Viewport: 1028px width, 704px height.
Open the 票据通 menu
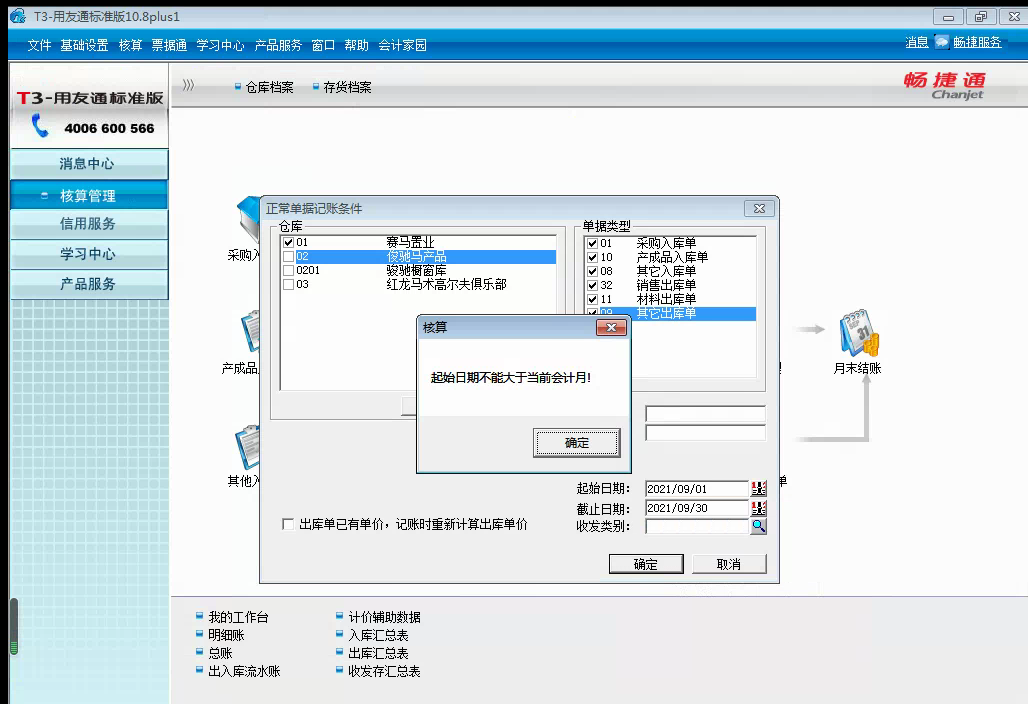(x=169, y=45)
